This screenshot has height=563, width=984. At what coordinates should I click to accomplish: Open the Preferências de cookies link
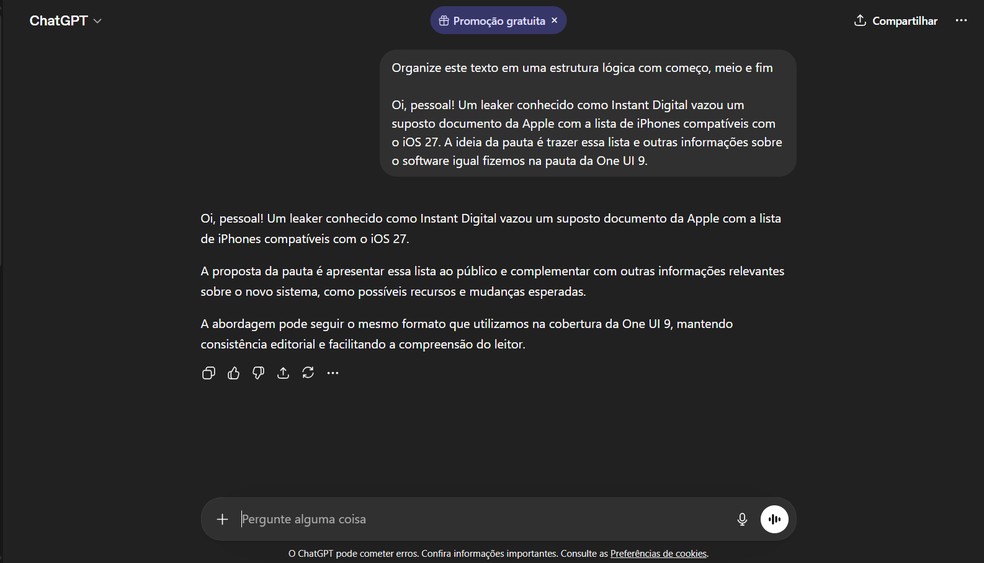658,554
